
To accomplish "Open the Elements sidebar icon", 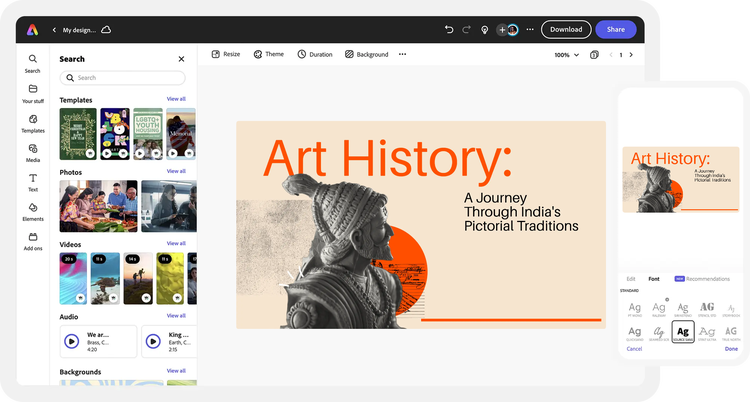I will pos(33,208).
